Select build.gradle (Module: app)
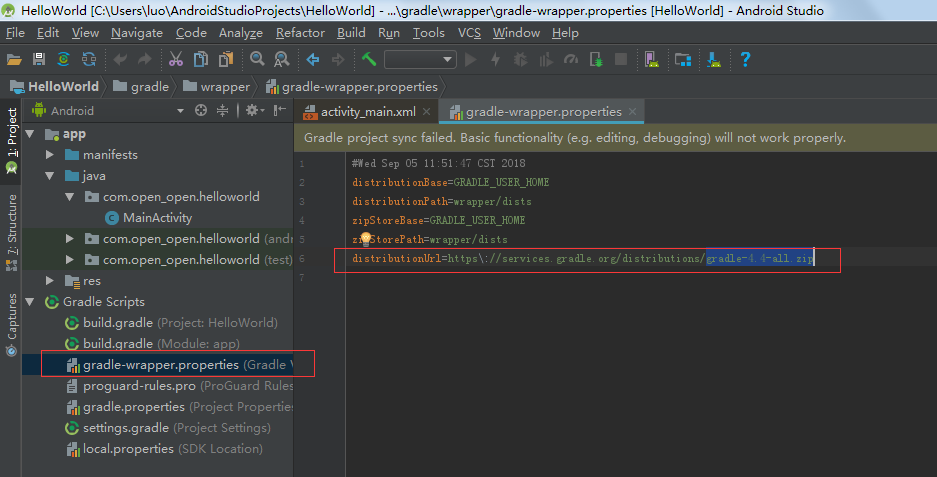Viewport: 937px width, 477px height. click(152, 344)
